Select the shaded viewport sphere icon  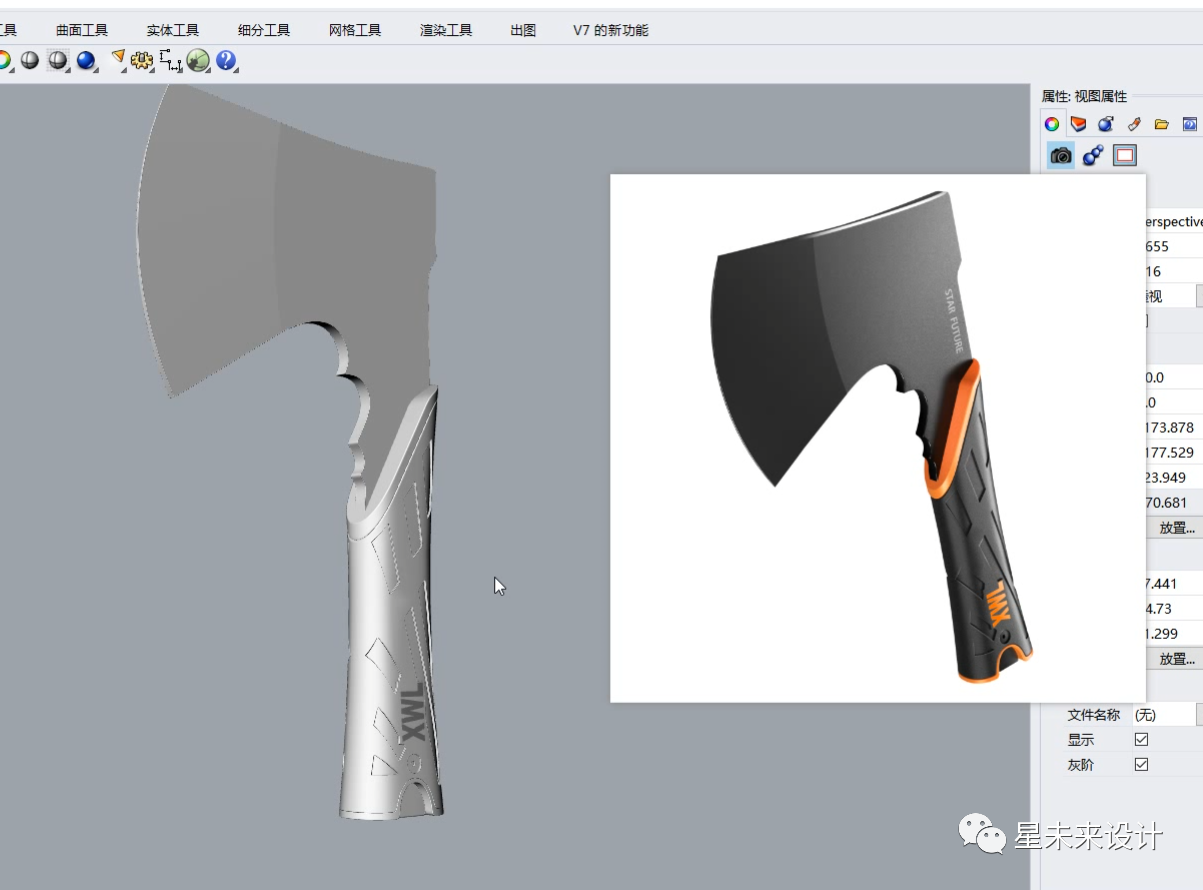[x=30, y=61]
